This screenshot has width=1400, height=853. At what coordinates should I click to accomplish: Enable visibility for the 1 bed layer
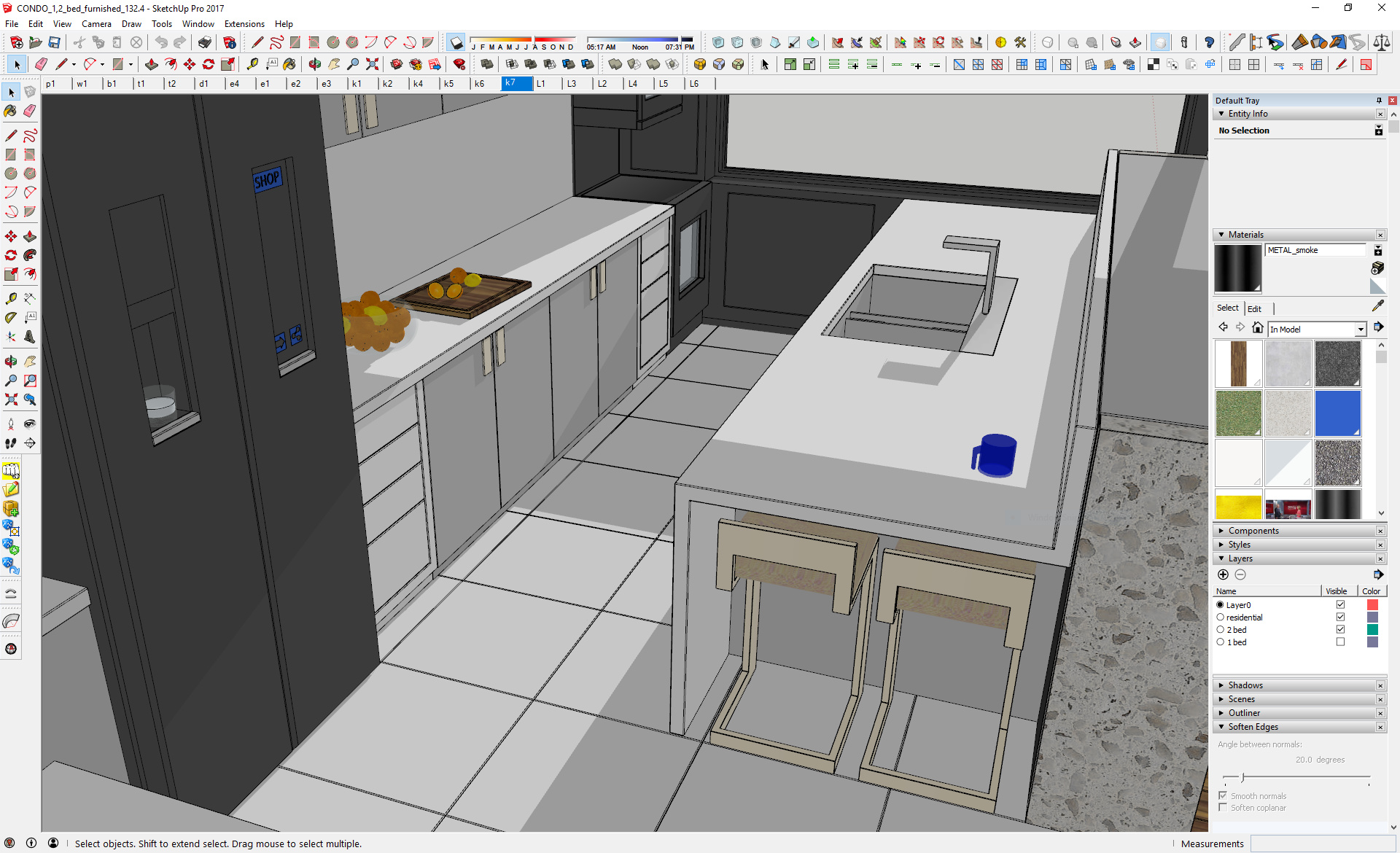[x=1340, y=642]
